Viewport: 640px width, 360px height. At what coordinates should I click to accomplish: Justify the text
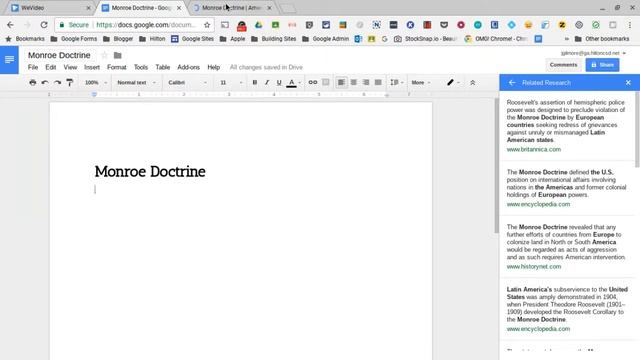click(x=378, y=82)
